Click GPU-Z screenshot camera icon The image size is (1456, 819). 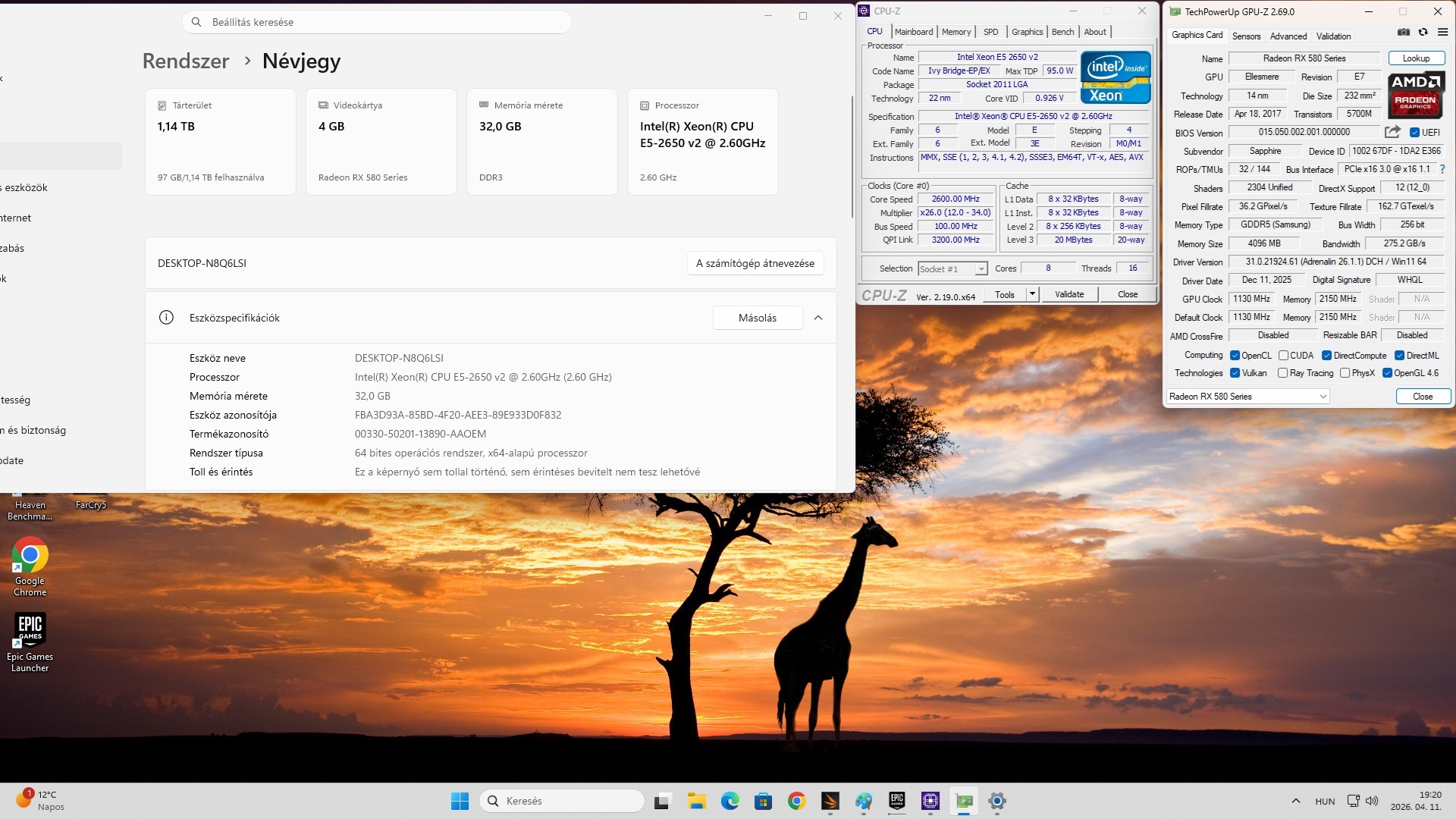tap(1404, 33)
